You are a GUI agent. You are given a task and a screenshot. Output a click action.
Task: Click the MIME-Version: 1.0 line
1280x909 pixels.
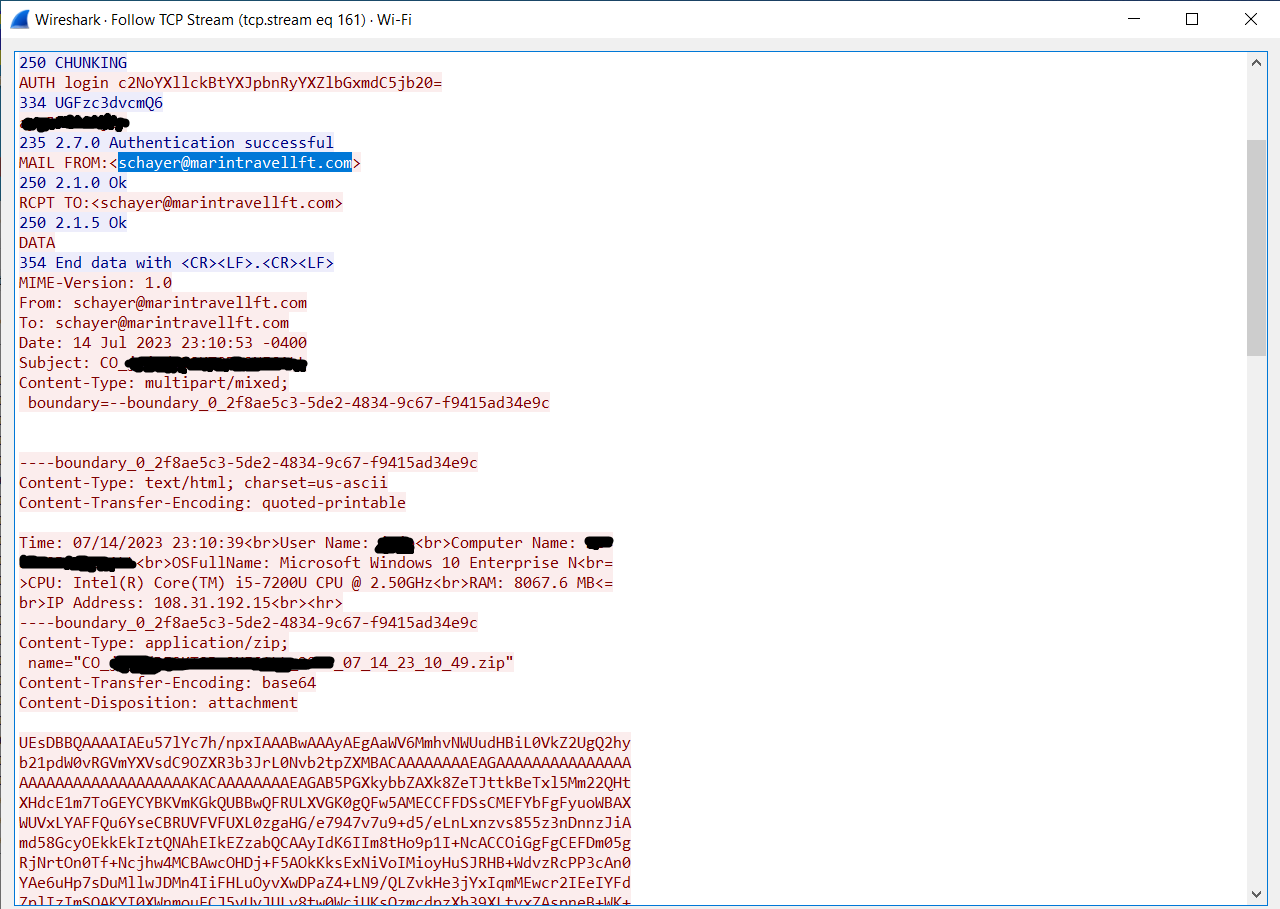coord(95,283)
